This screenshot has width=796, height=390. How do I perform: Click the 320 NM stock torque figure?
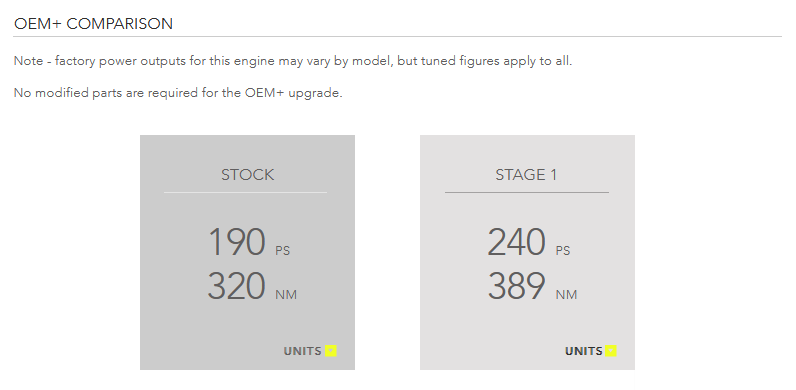point(252,286)
